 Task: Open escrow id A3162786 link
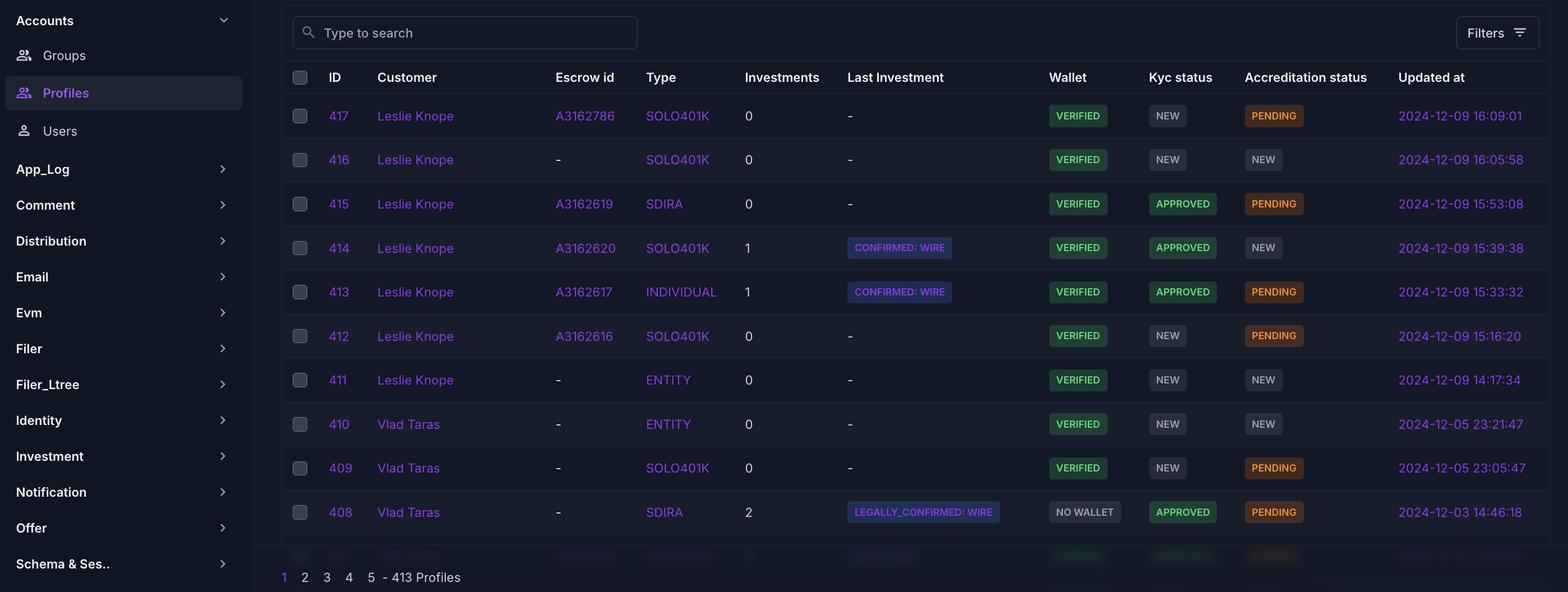[584, 115]
